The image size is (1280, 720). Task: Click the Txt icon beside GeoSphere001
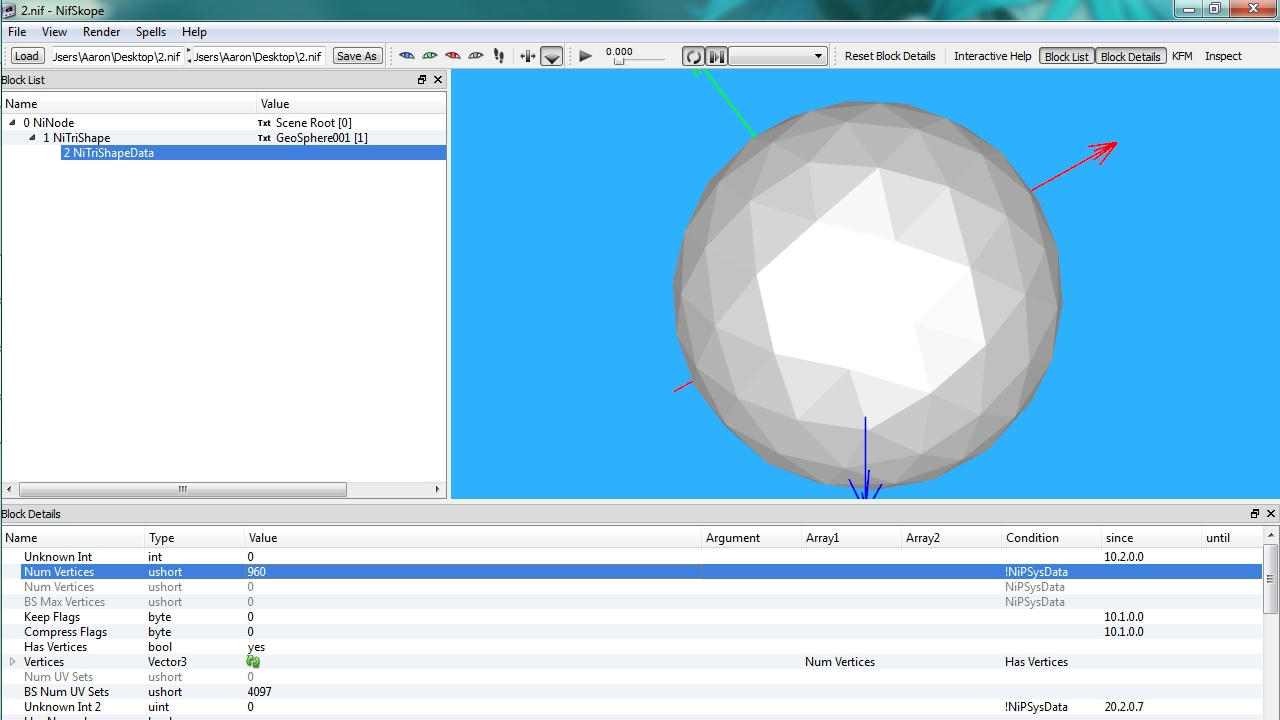coord(264,138)
